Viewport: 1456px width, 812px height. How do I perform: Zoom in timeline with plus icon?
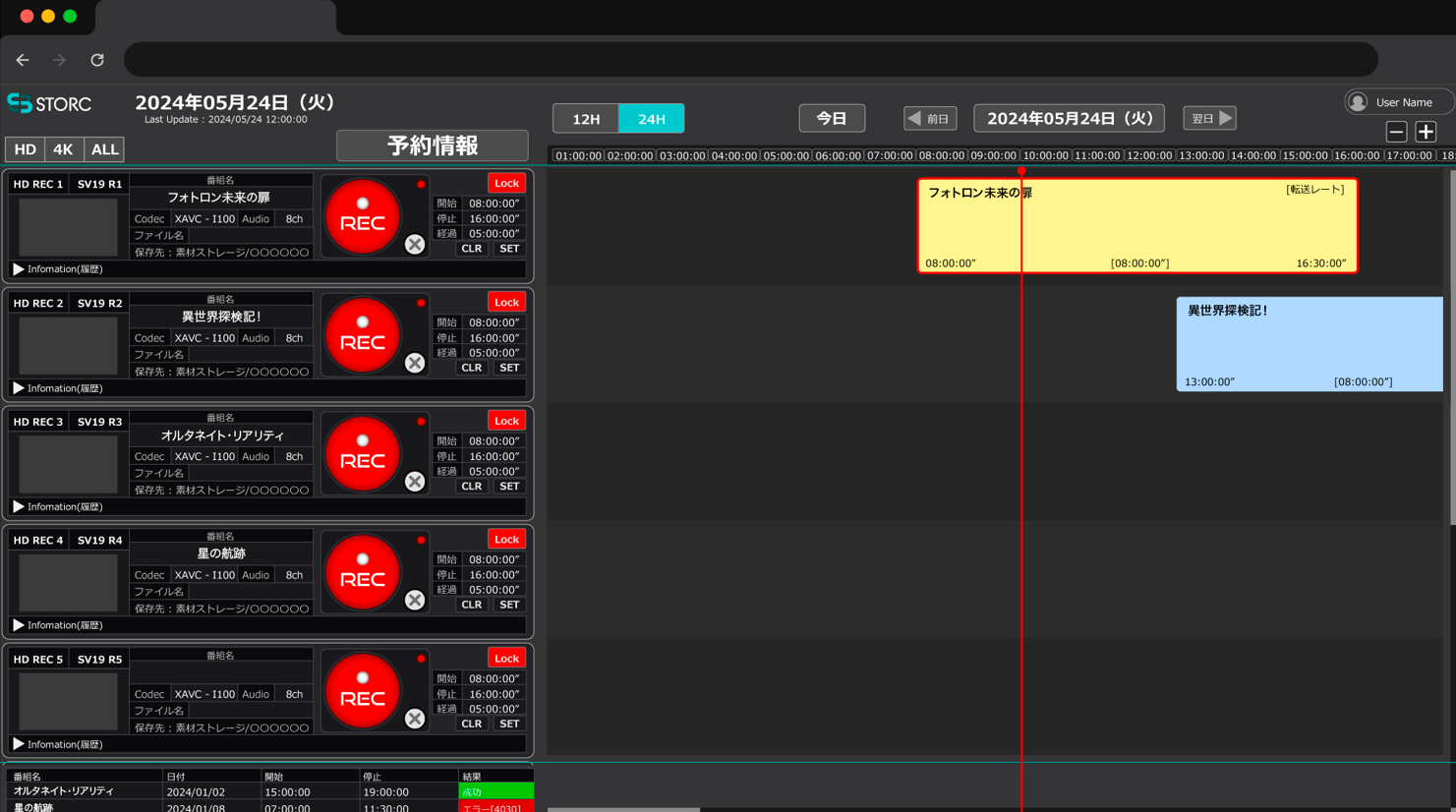click(x=1426, y=132)
